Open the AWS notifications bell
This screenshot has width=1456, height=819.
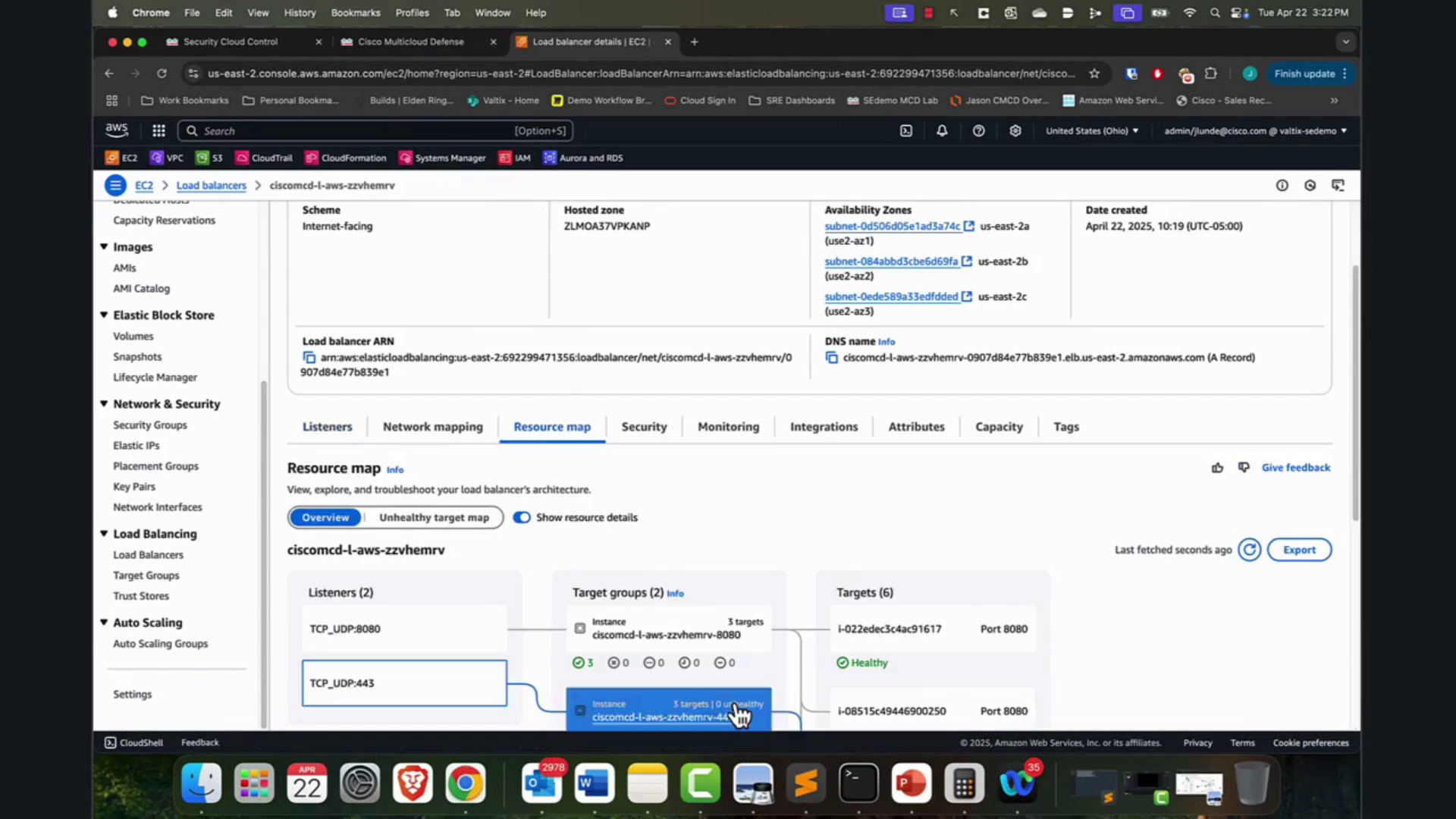(x=942, y=130)
